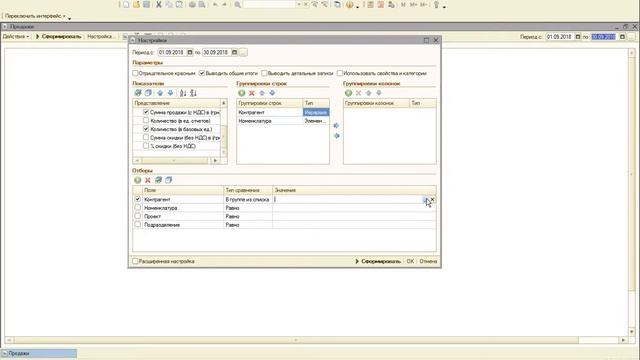Open the Действия menu in Продажи window

tap(16, 37)
